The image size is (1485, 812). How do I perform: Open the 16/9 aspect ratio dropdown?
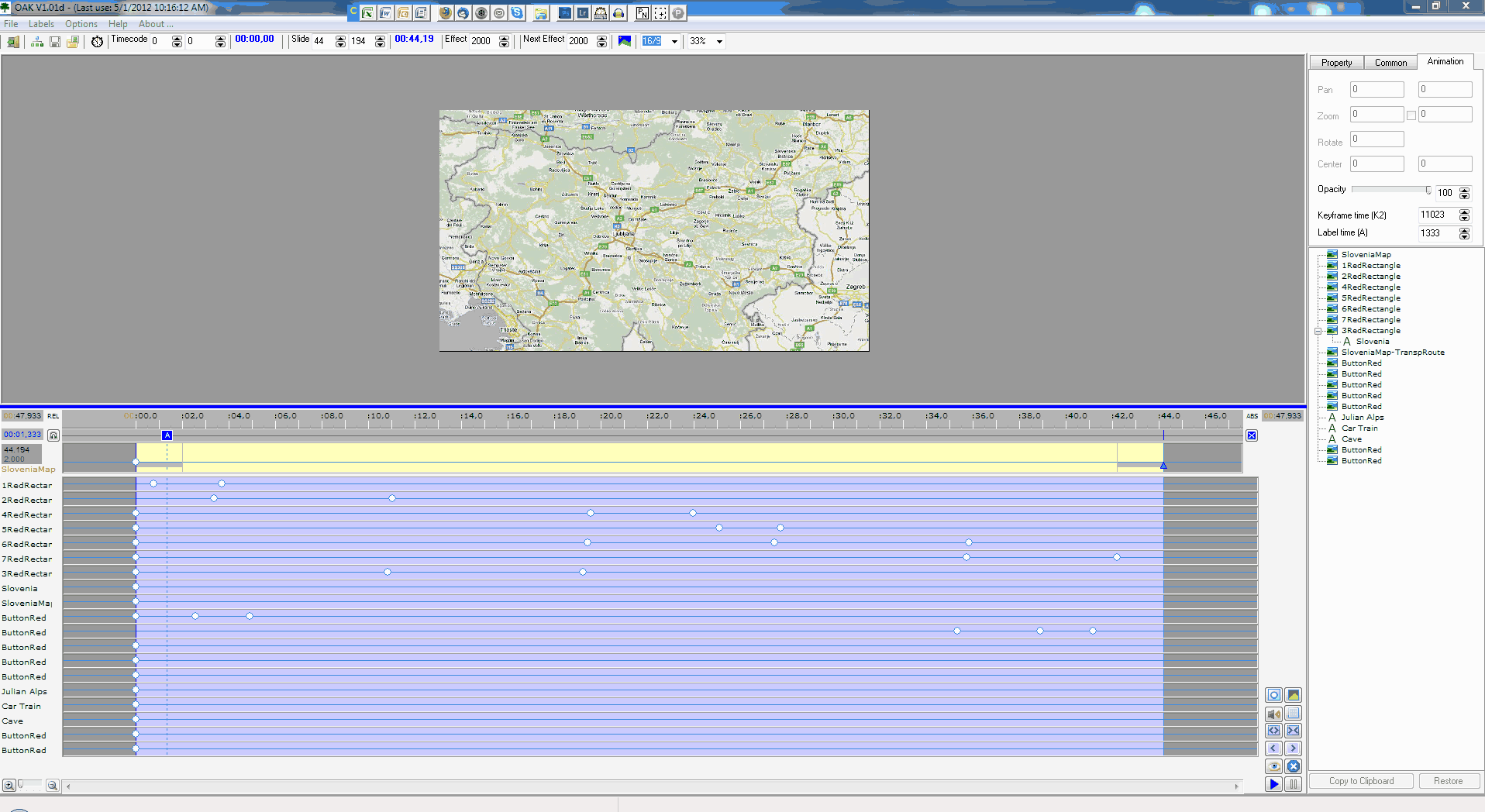point(674,42)
